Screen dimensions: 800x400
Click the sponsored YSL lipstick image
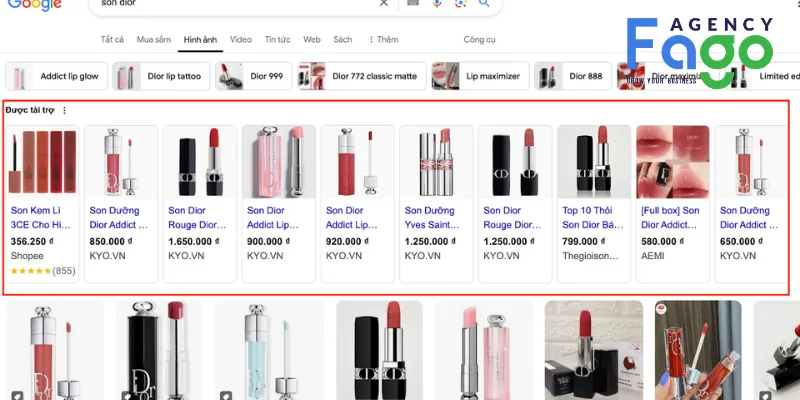(x=436, y=162)
